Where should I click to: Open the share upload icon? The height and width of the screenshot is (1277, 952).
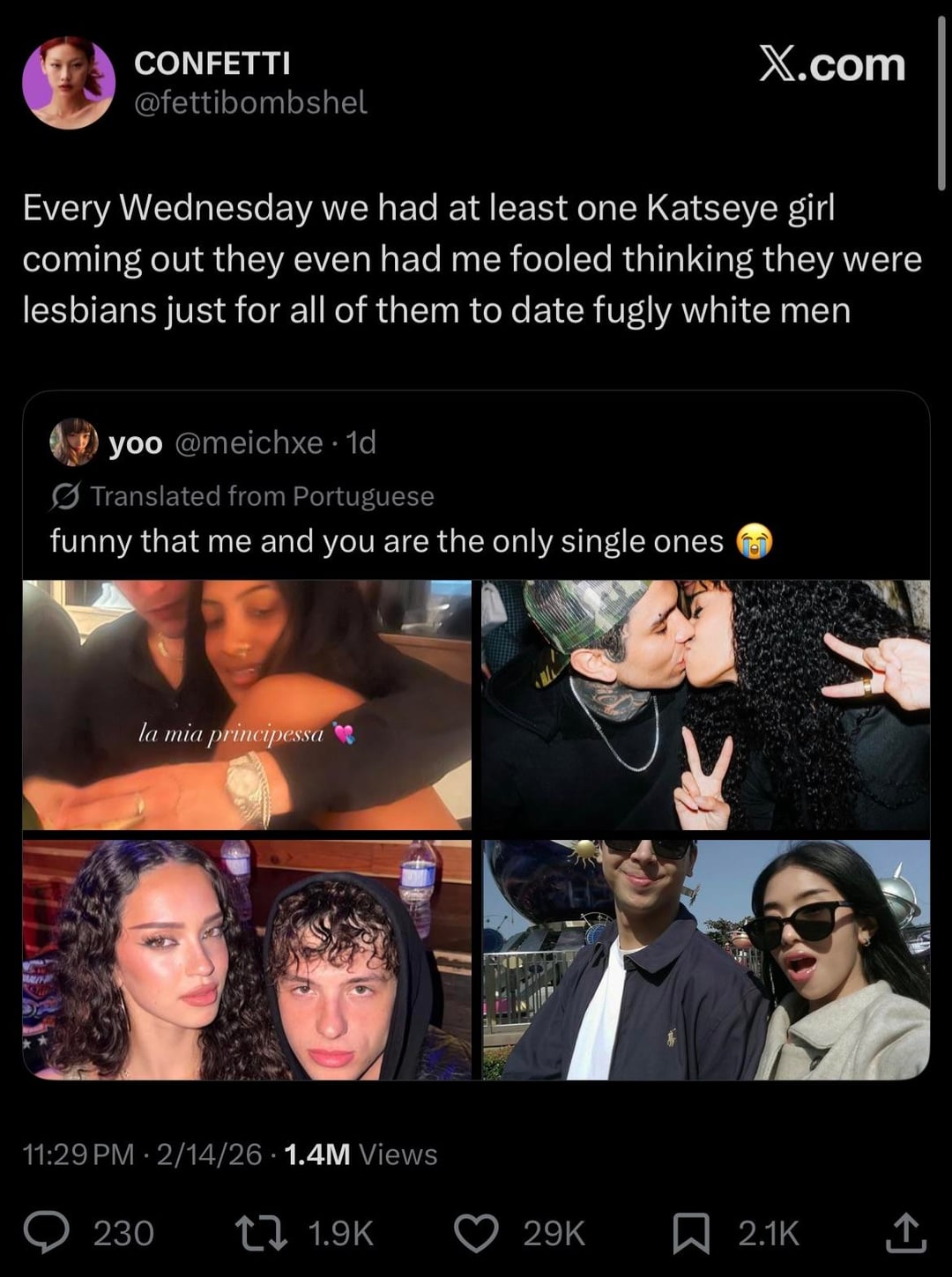[905, 1232]
